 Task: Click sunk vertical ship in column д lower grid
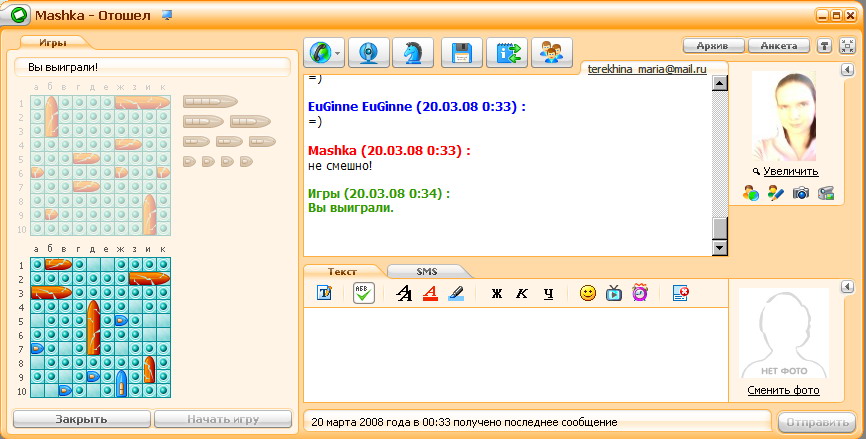[93, 327]
